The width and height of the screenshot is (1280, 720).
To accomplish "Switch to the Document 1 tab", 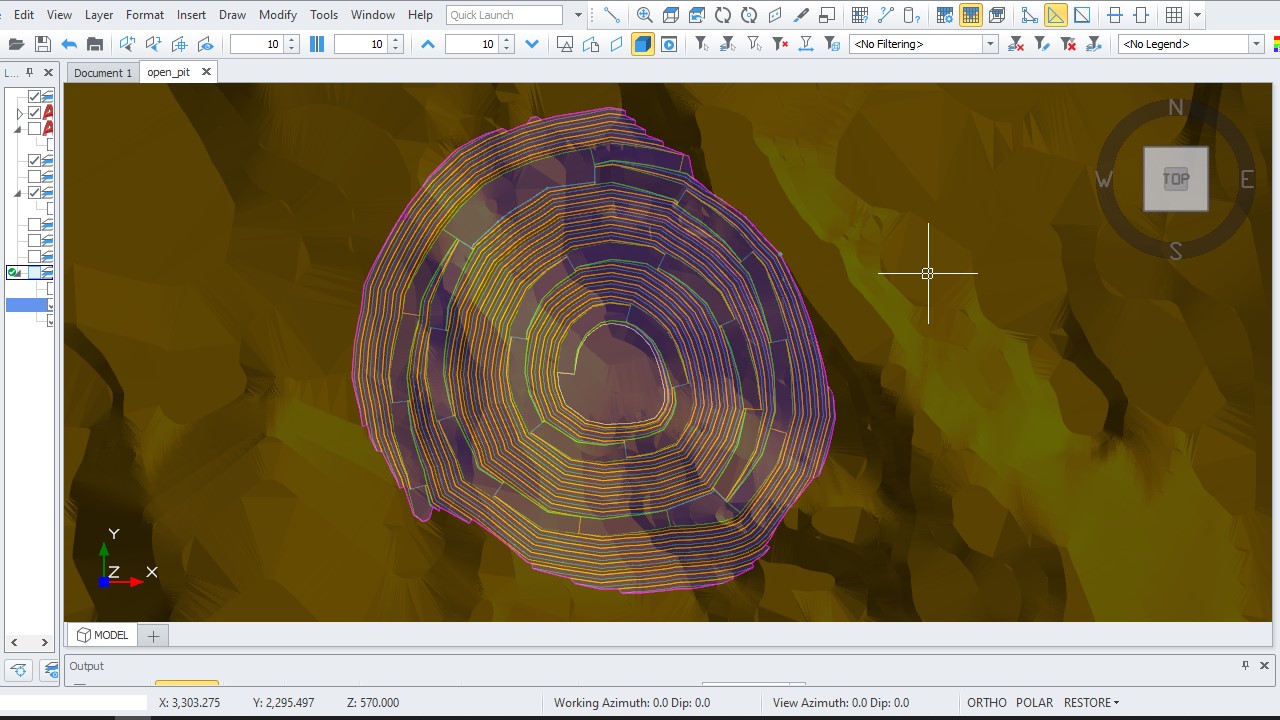I will tap(102, 73).
